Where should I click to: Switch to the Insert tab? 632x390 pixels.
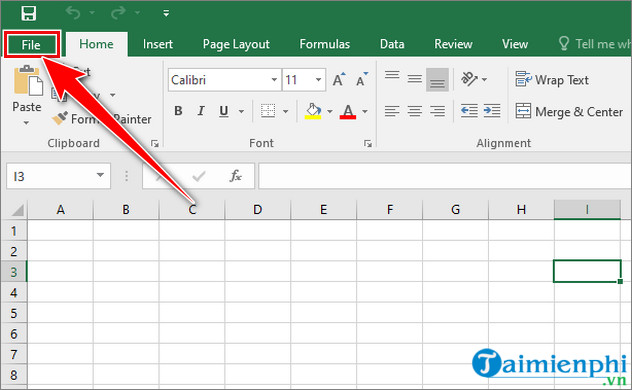point(158,44)
